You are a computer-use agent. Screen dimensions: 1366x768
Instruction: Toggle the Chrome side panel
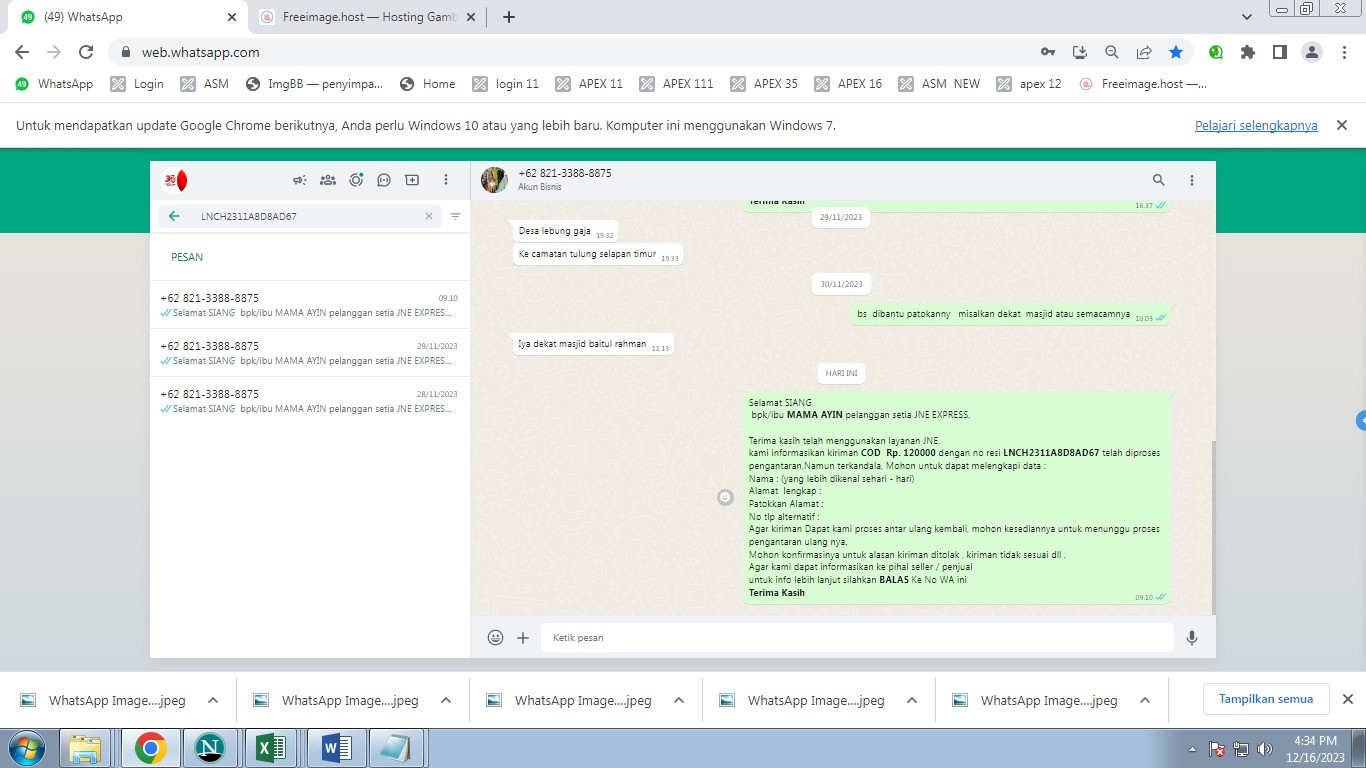[x=1280, y=52]
